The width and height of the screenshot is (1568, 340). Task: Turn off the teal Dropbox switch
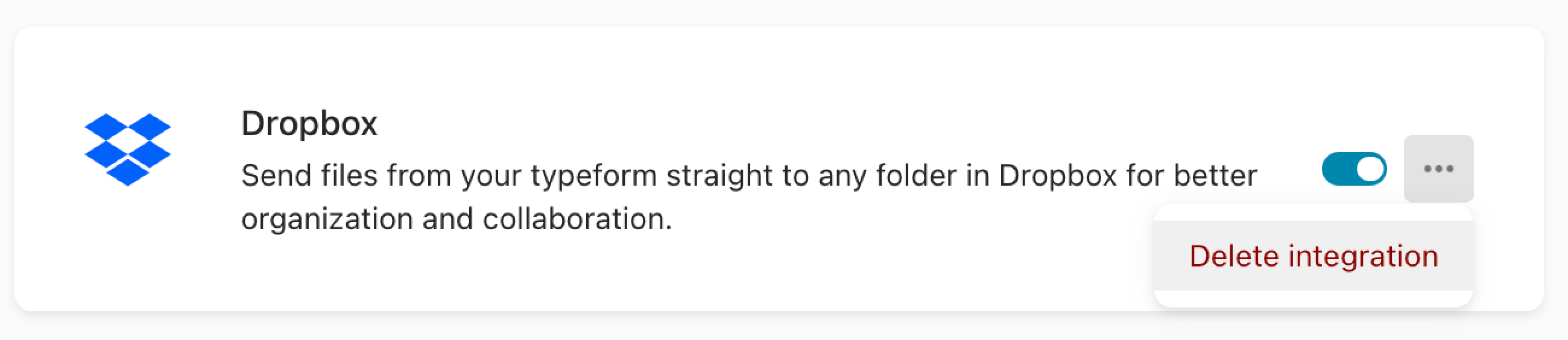1355,169
